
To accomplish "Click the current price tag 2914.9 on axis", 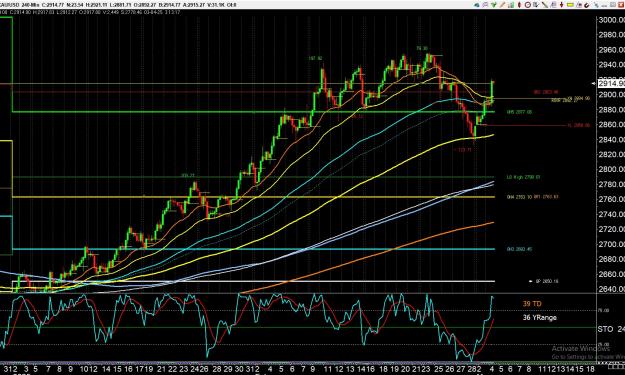I will (611, 83).
